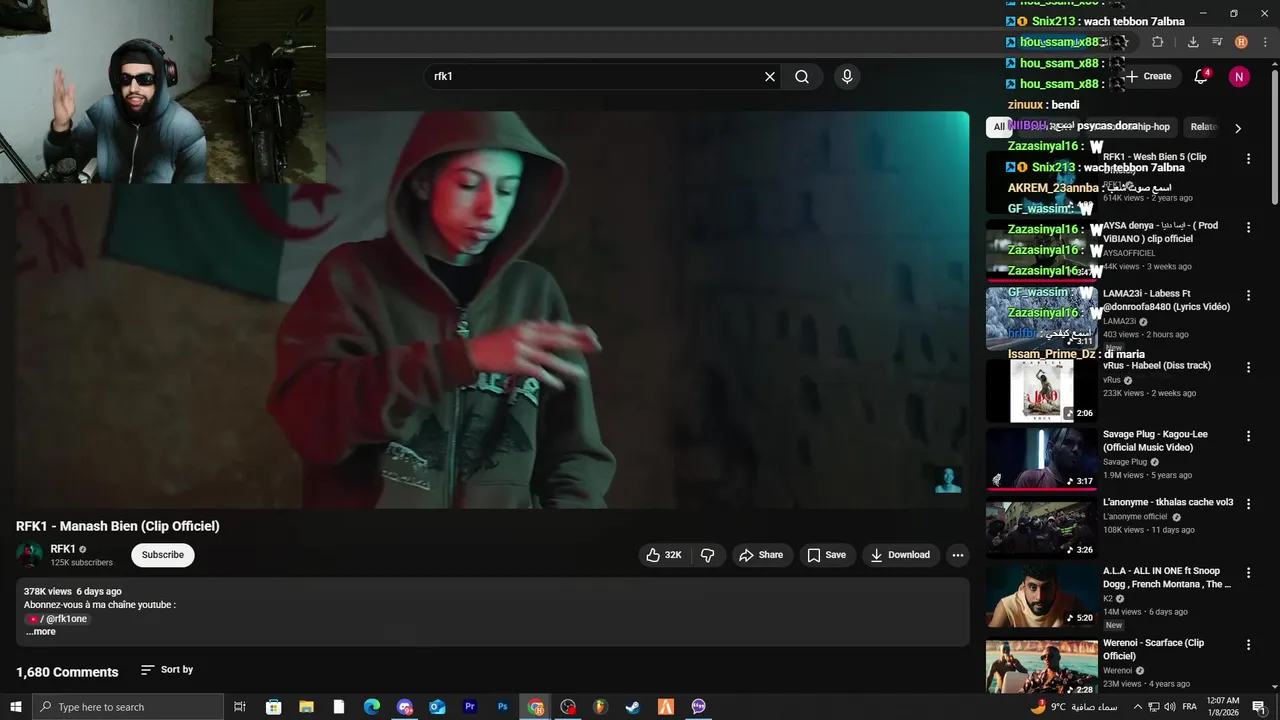Viewport: 1280px width, 720px height.
Task: Share the RFK1 video
Action: tap(761, 555)
